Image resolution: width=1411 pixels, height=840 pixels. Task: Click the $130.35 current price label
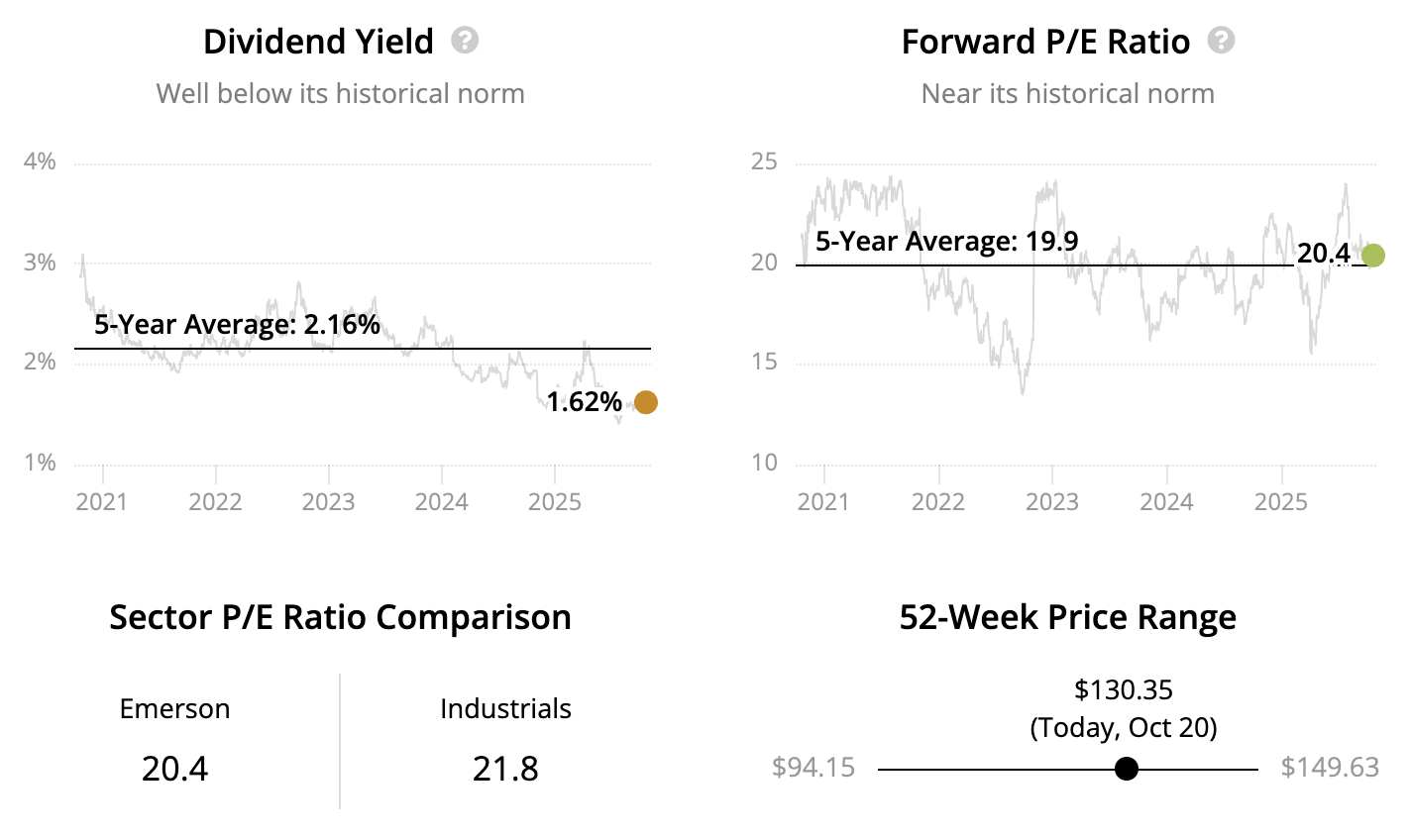1124,689
